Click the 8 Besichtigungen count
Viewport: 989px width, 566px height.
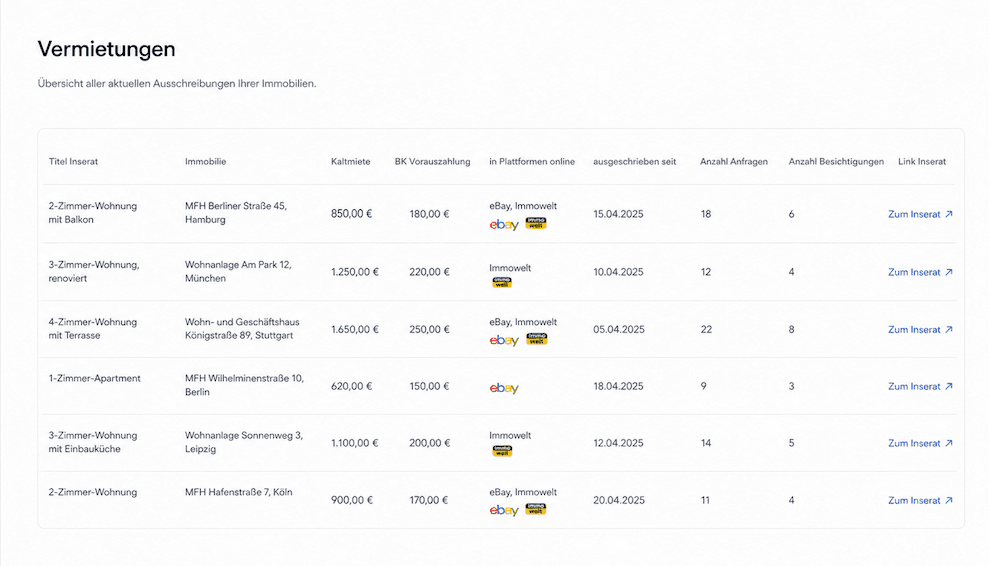[x=792, y=329]
